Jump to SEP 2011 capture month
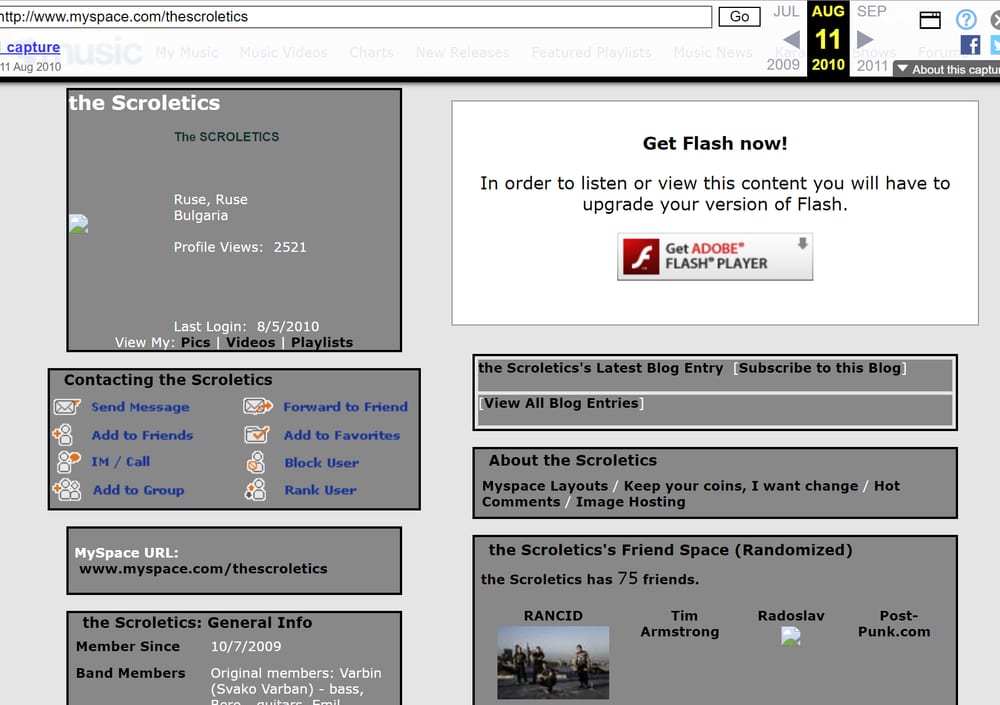The width and height of the screenshot is (1000, 705). [872, 38]
